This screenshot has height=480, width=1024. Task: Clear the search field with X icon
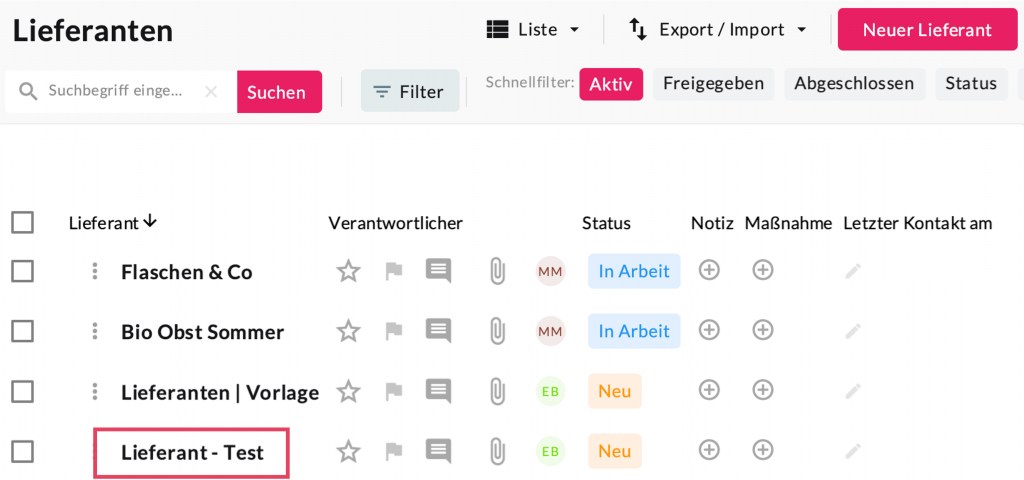pyautogui.click(x=211, y=91)
